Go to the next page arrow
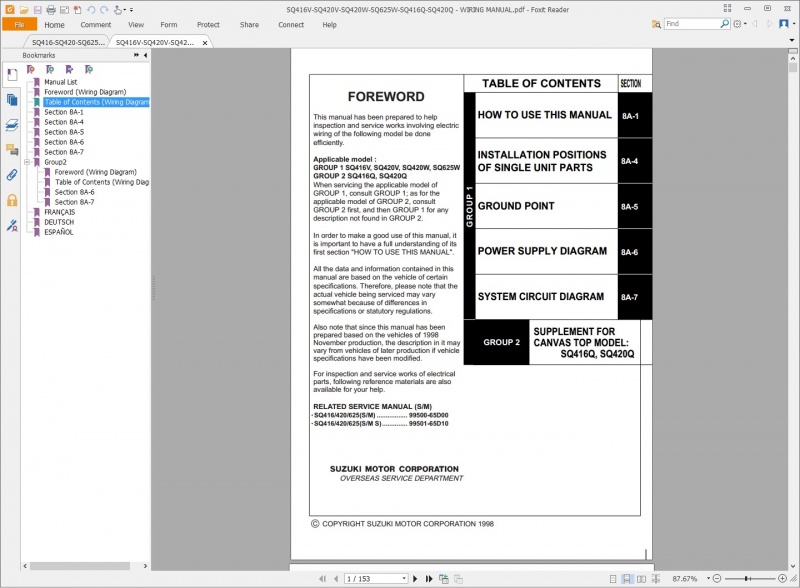The image size is (800, 588). 415,579
